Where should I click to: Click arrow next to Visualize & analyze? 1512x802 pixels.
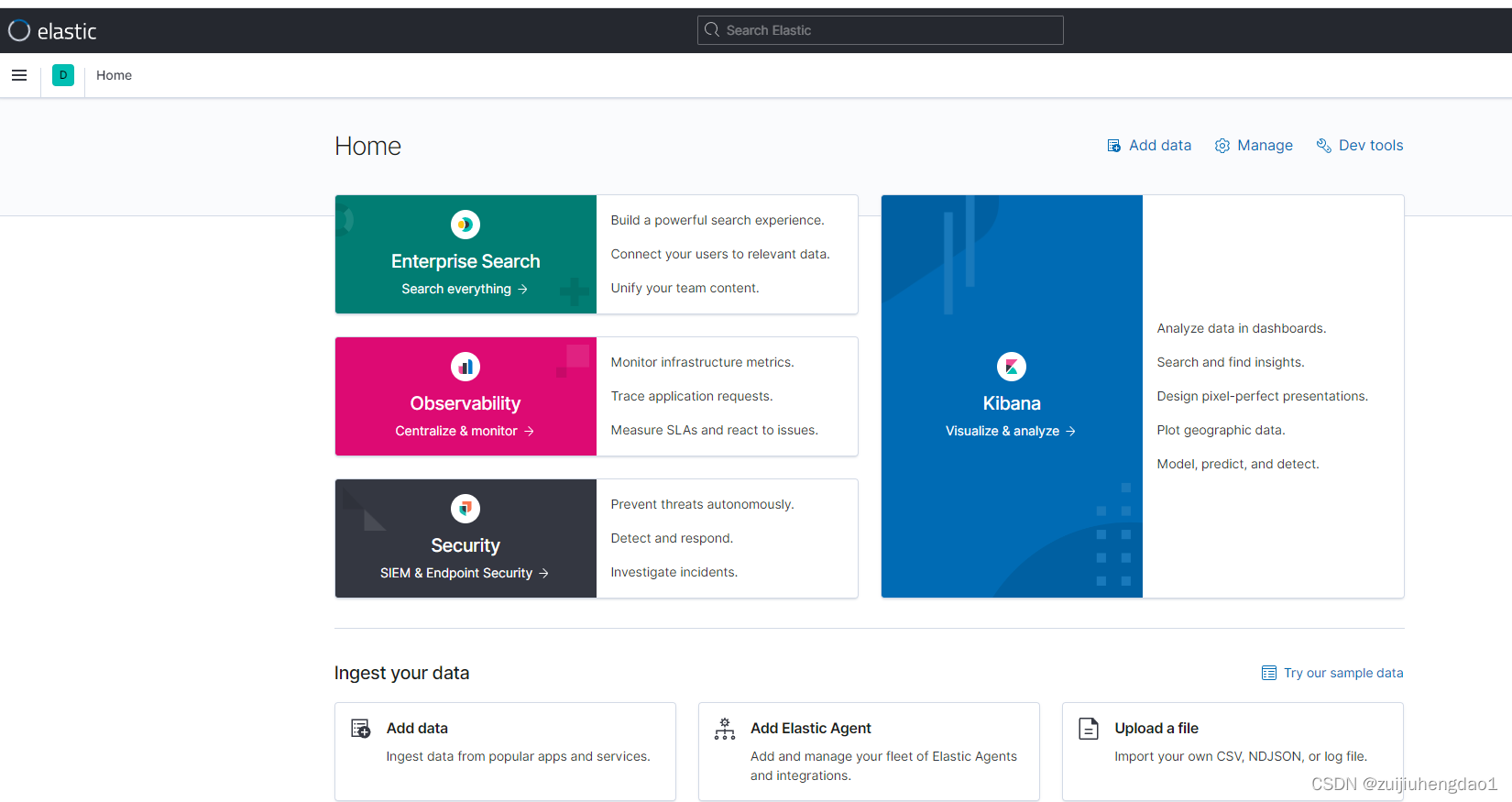click(1070, 431)
